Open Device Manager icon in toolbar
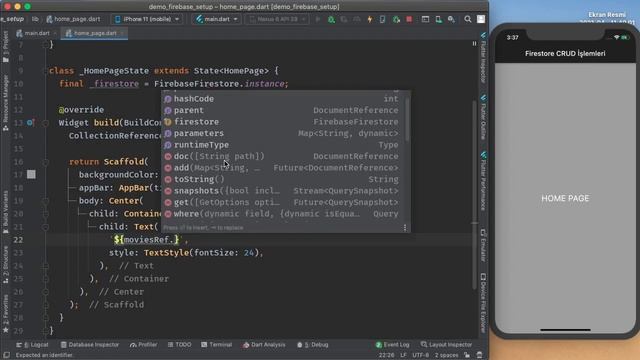640x360 pixels. point(438,19)
